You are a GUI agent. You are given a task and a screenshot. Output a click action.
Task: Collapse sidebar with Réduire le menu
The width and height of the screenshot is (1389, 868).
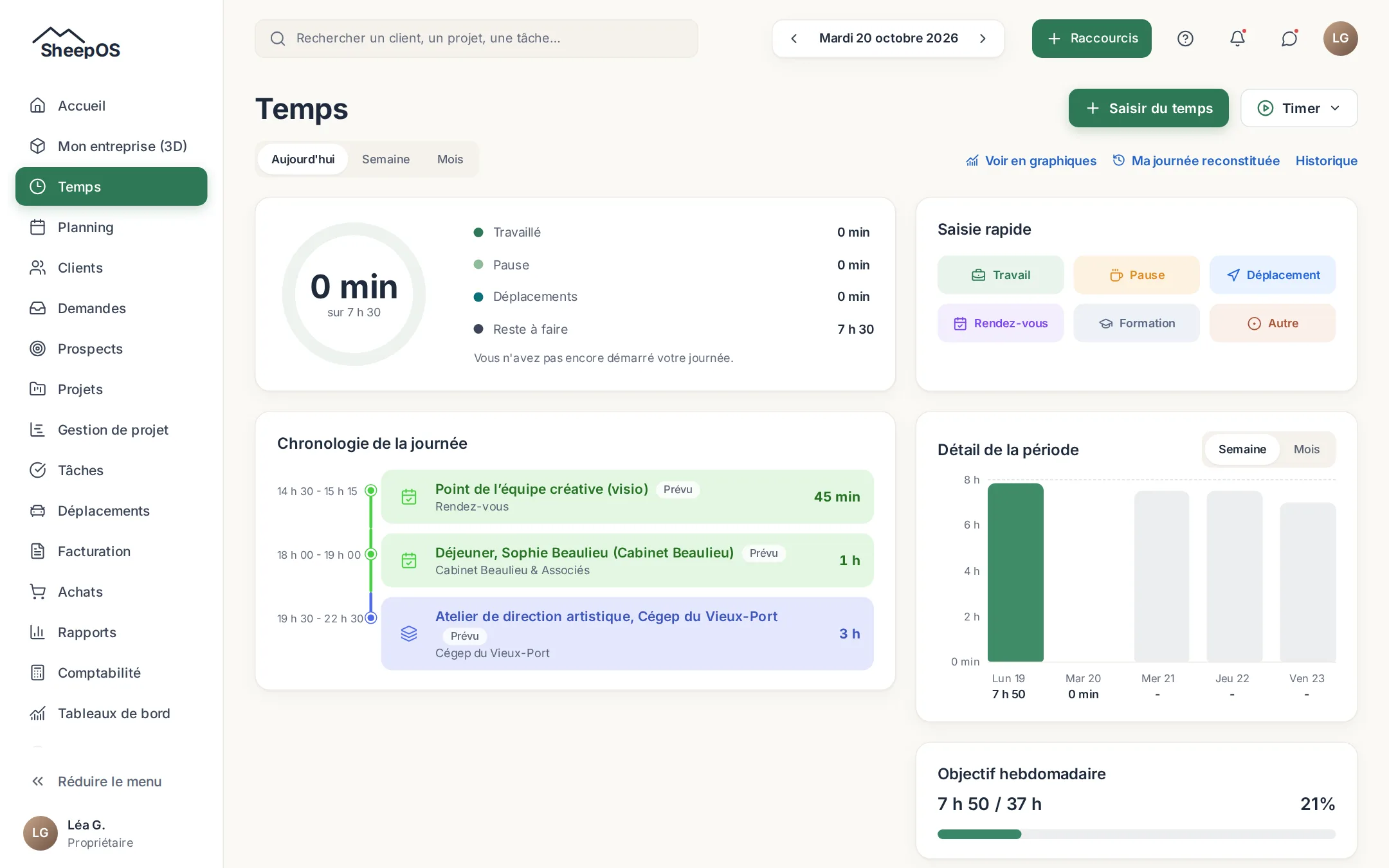click(111, 781)
